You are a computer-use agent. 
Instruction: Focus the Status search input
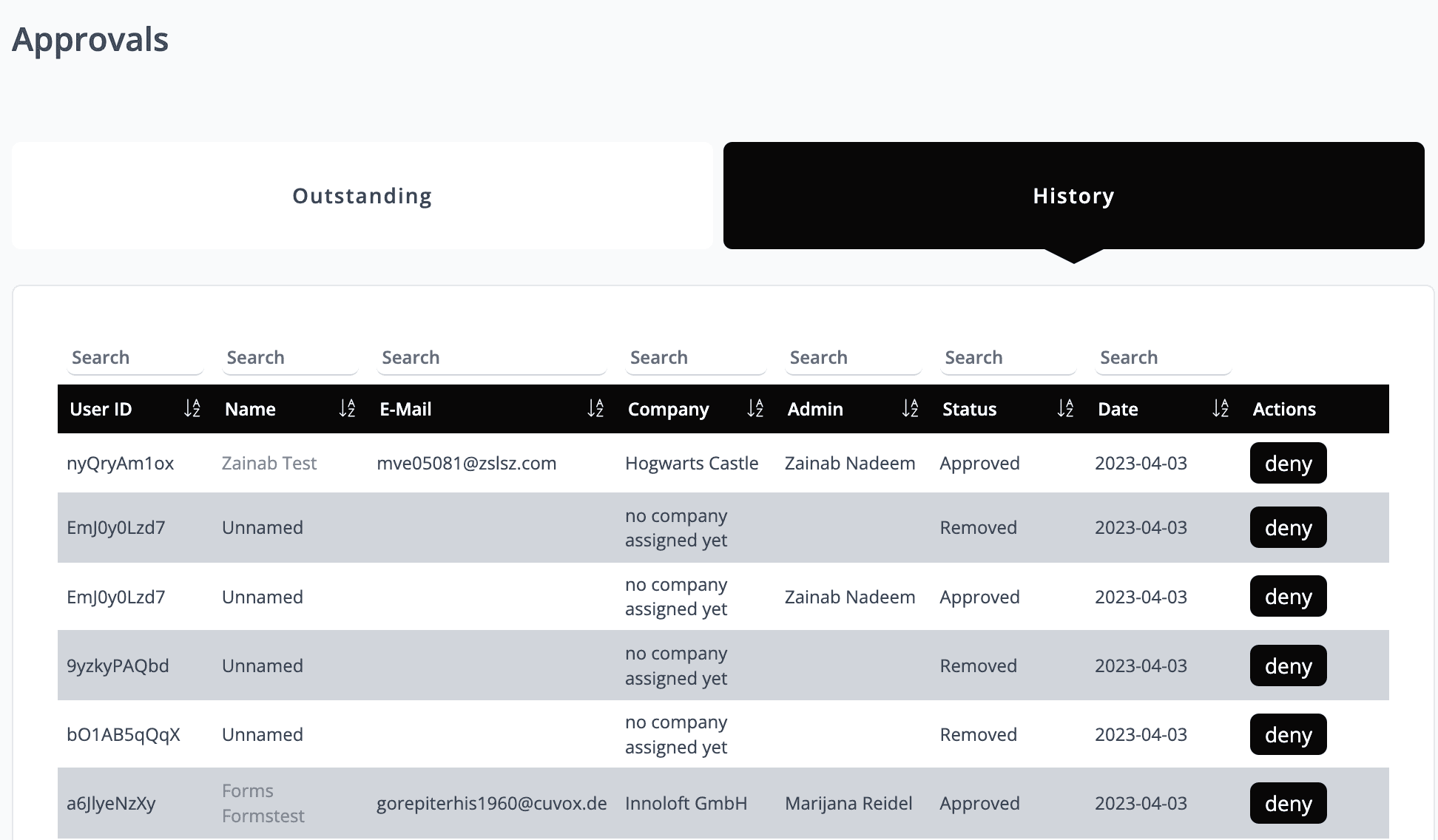click(x=1007, y=358)
